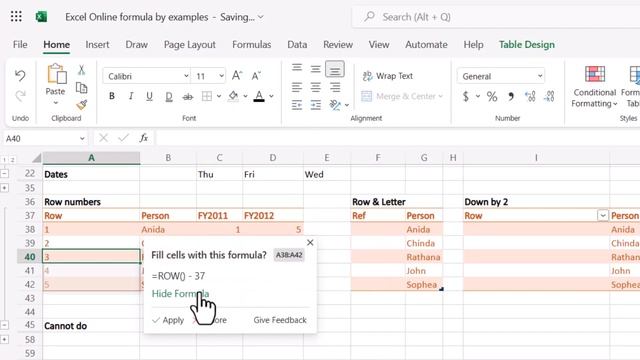Decrease decimal places

click(x=549, y=96)
